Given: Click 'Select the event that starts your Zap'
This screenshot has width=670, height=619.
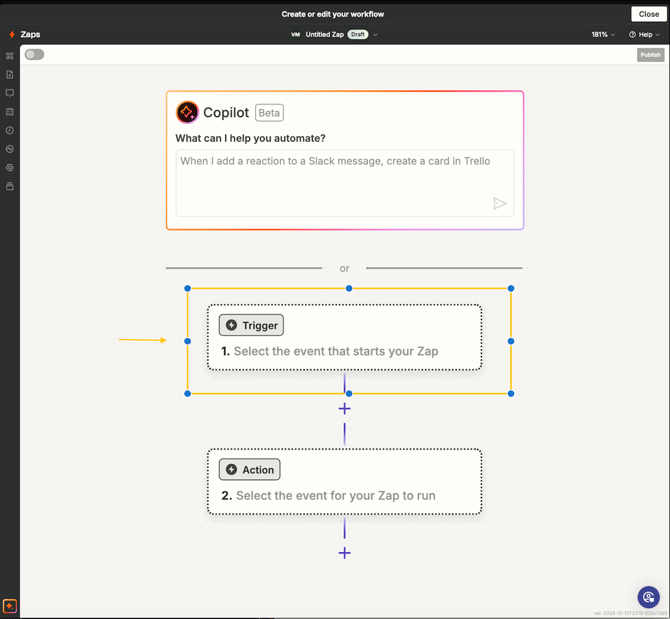Looking at the screenshot, I should point(336,351).
